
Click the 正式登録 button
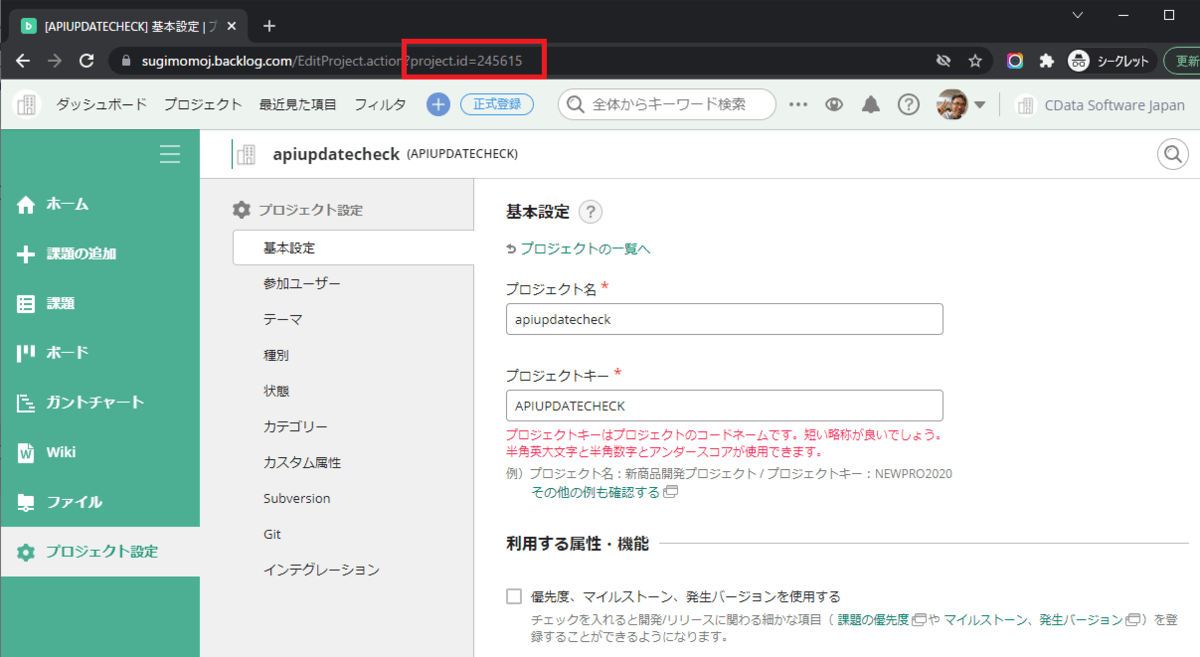click(x=497, y=104)
